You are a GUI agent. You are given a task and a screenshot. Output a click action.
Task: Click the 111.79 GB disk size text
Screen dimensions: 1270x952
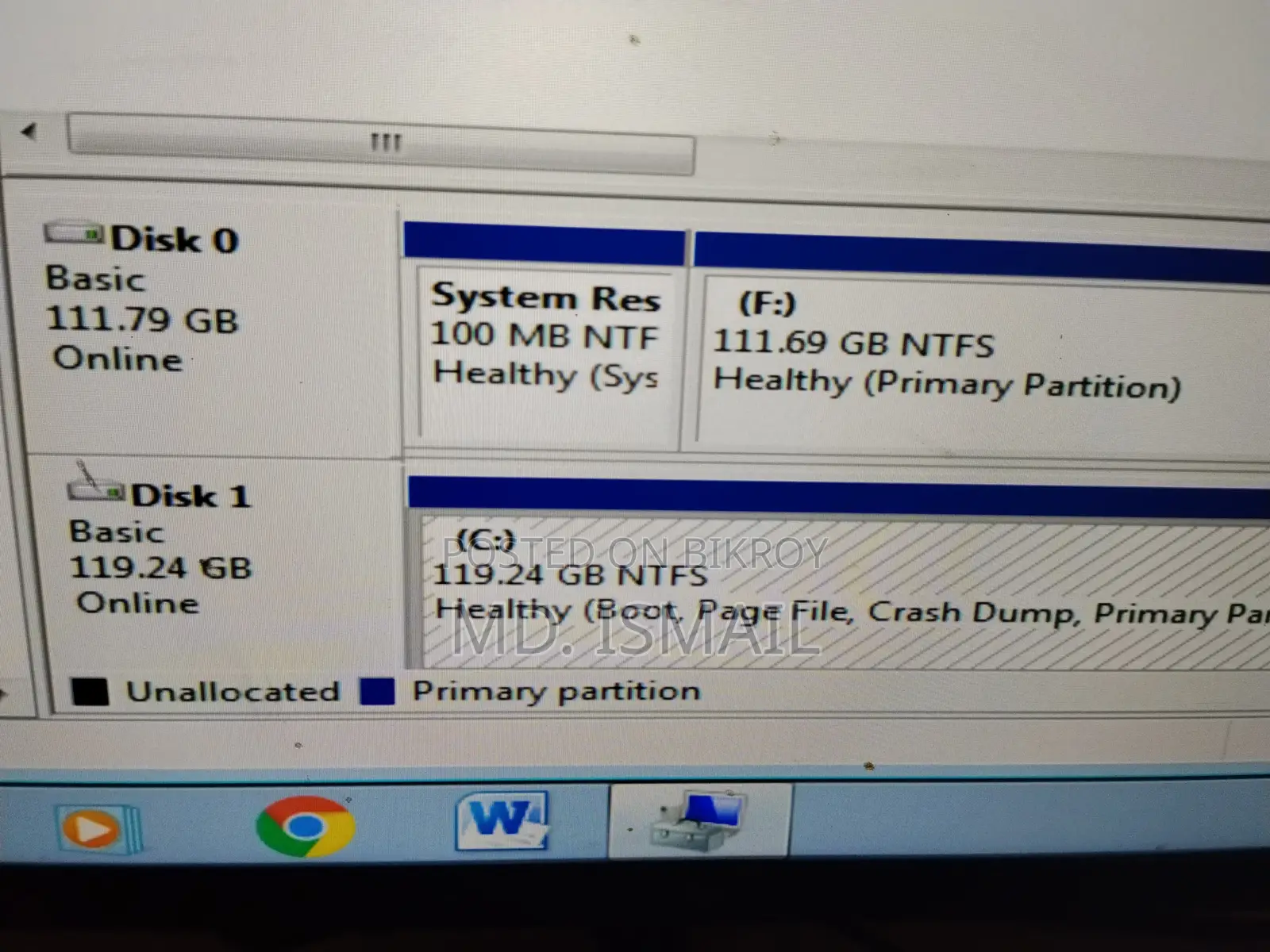[x=142, y=320]
